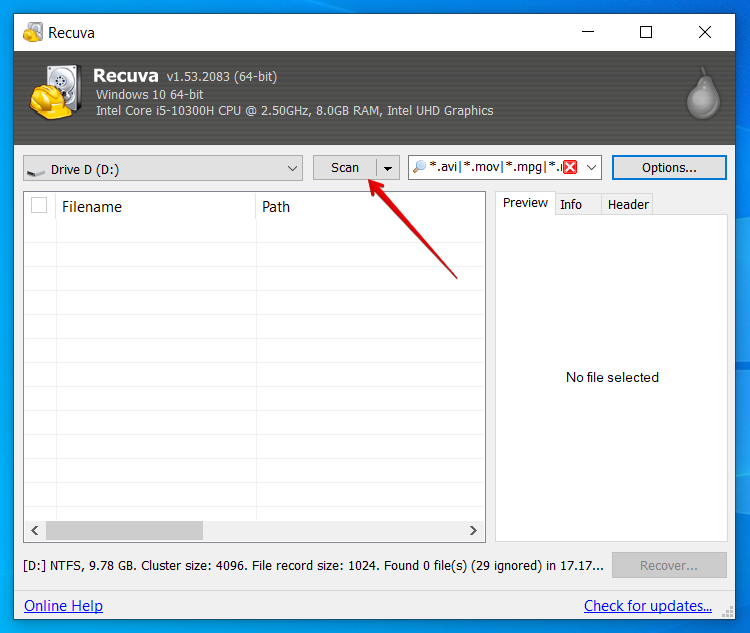Sort by the Filename column header
The width and height of the screenshot is (750, 633).
(155, 207)
